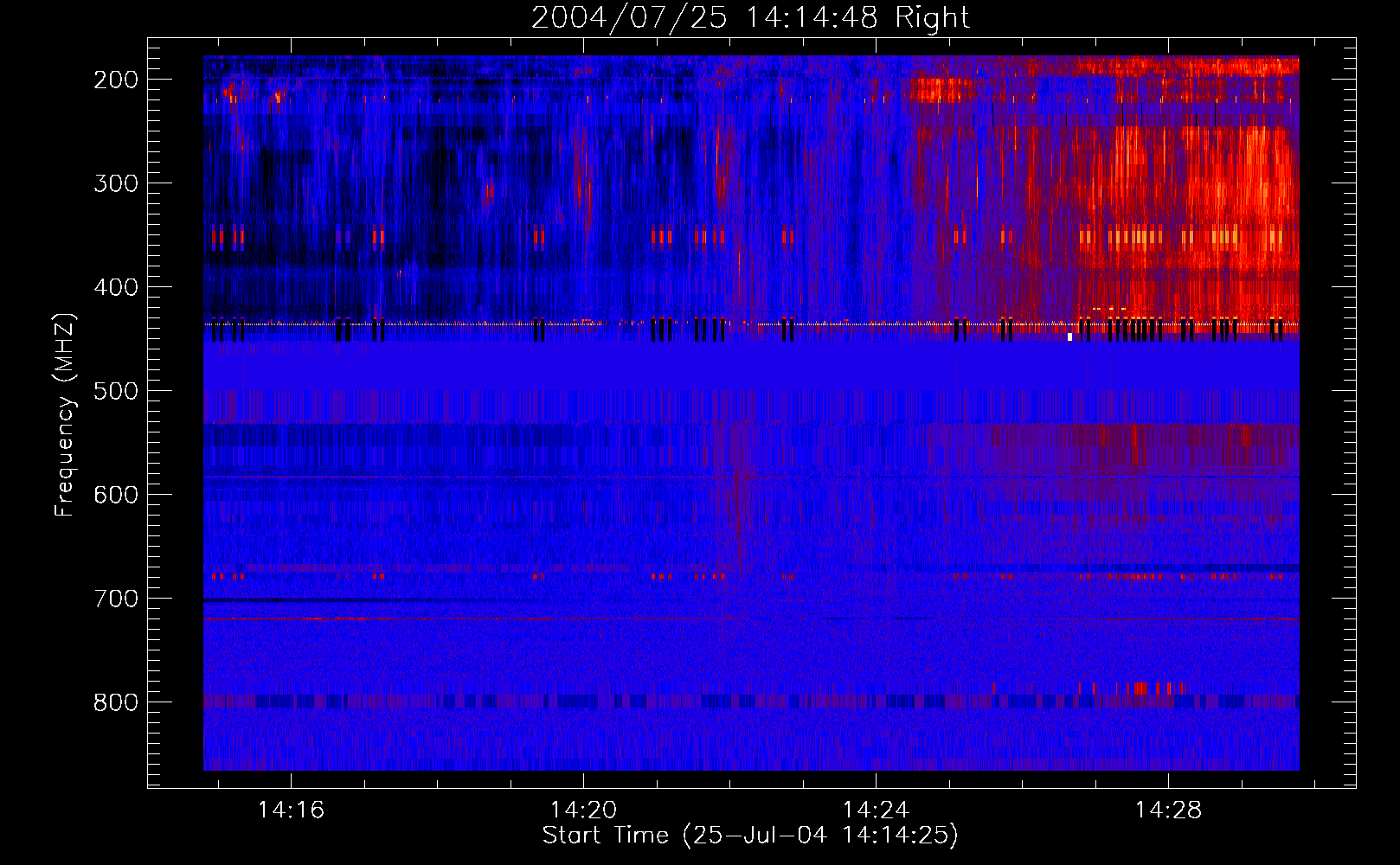
Task: Select the 300 frequency tick label
Action: click(x=116, y=183)
